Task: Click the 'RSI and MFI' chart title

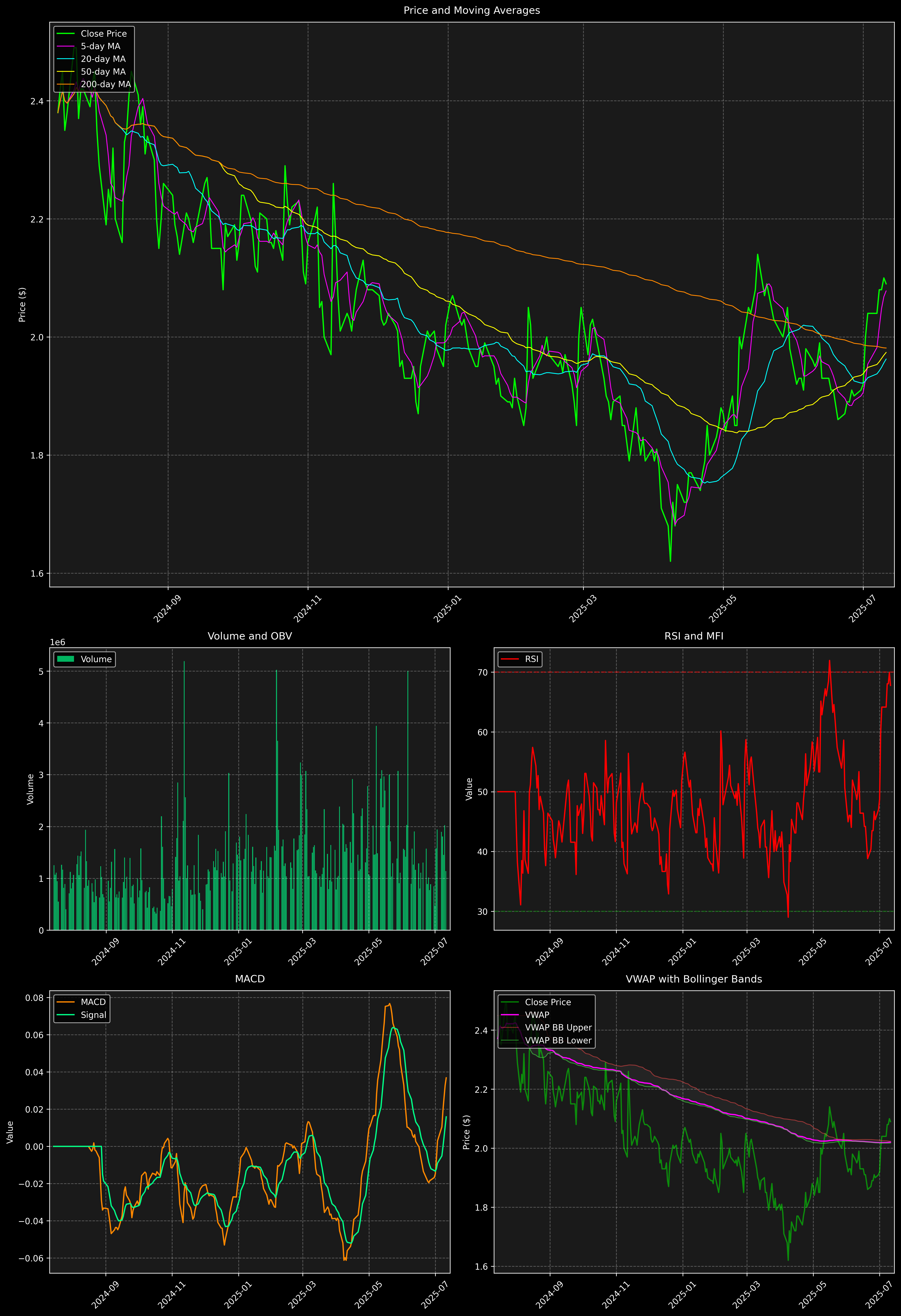Action: tap(694, 636)
